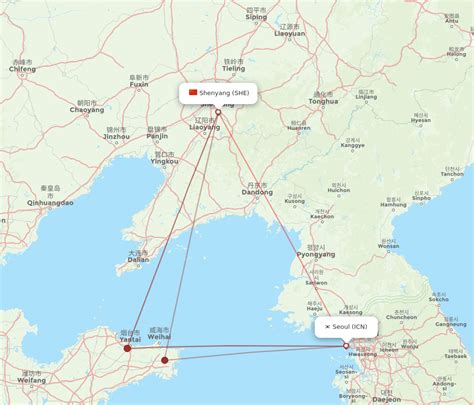Viewport: 474px width, 405px height.
Task: Click the Wonsan city label
Action: (x=388, y=246)
